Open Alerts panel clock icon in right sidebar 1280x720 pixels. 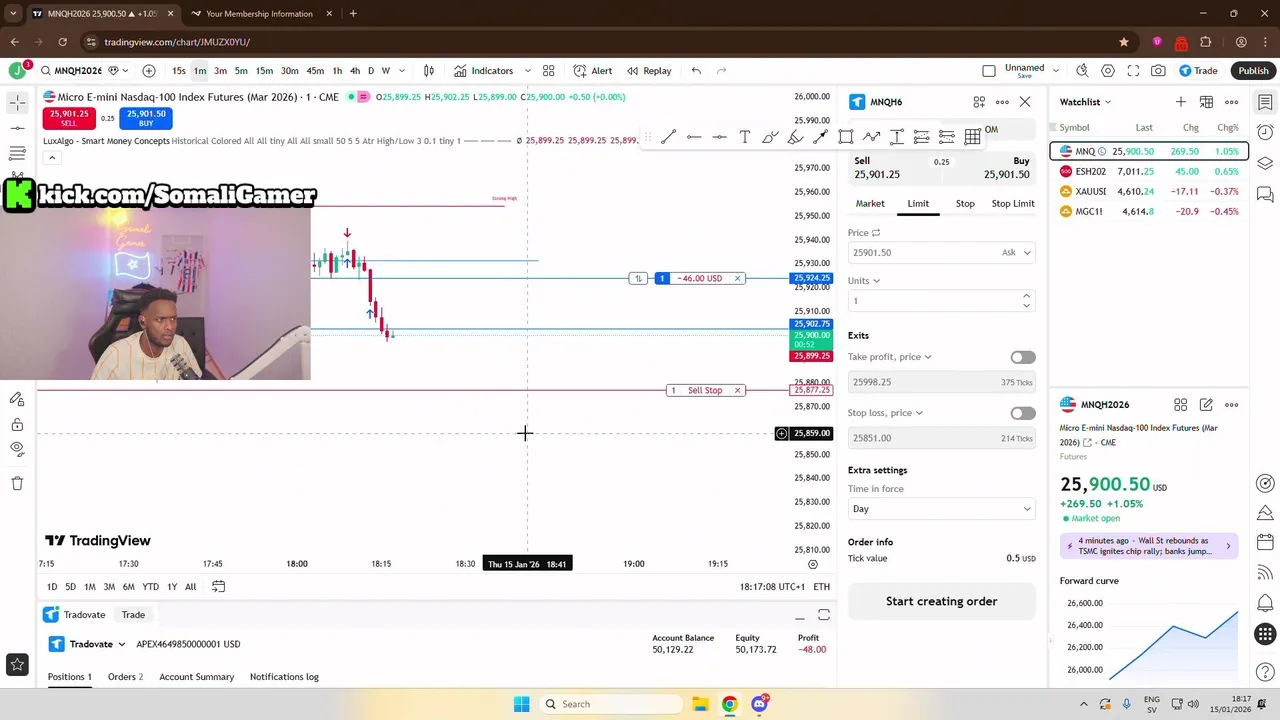[x=1265, y=133]
